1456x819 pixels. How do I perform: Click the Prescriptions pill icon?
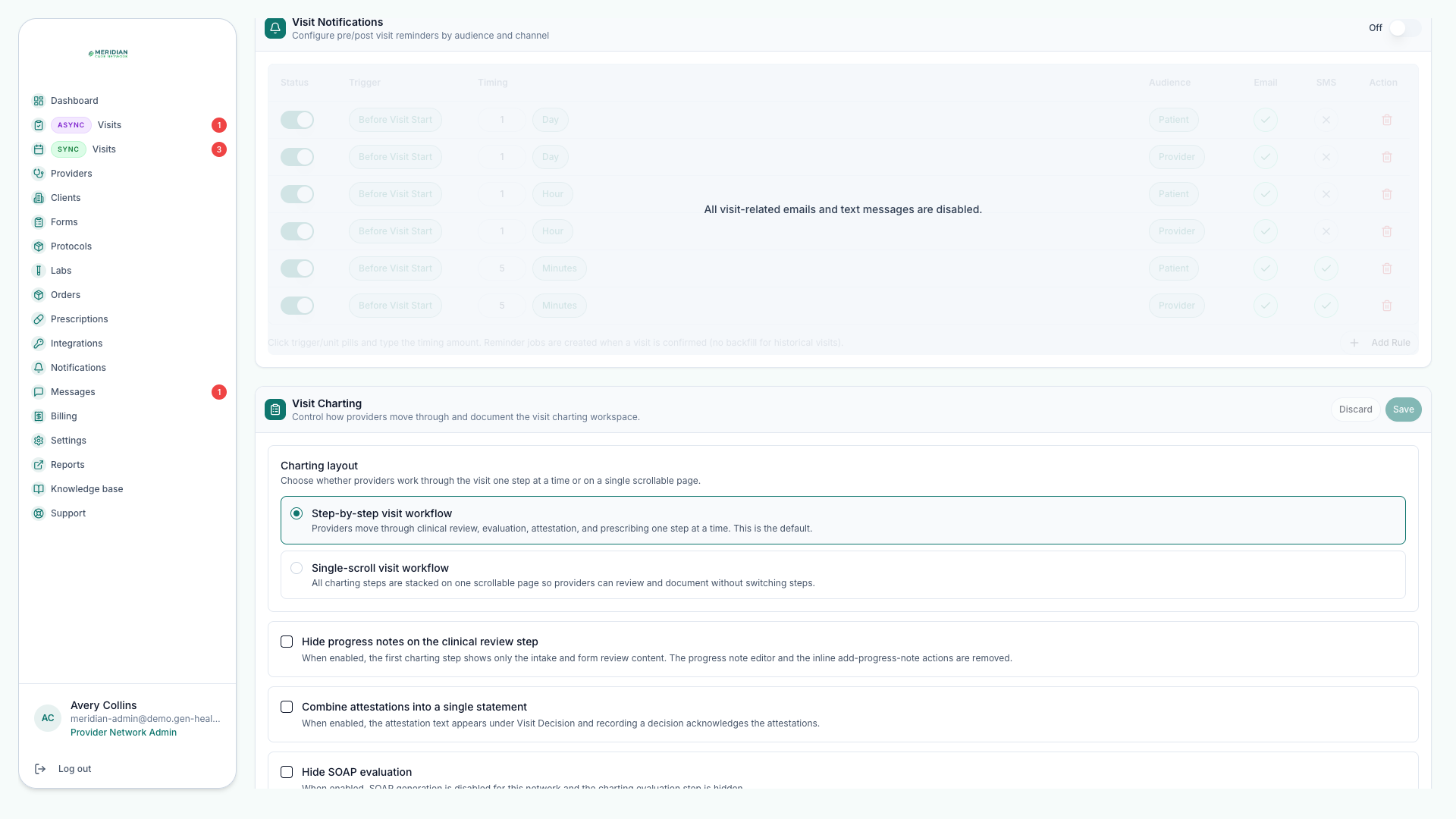(39, 319)
